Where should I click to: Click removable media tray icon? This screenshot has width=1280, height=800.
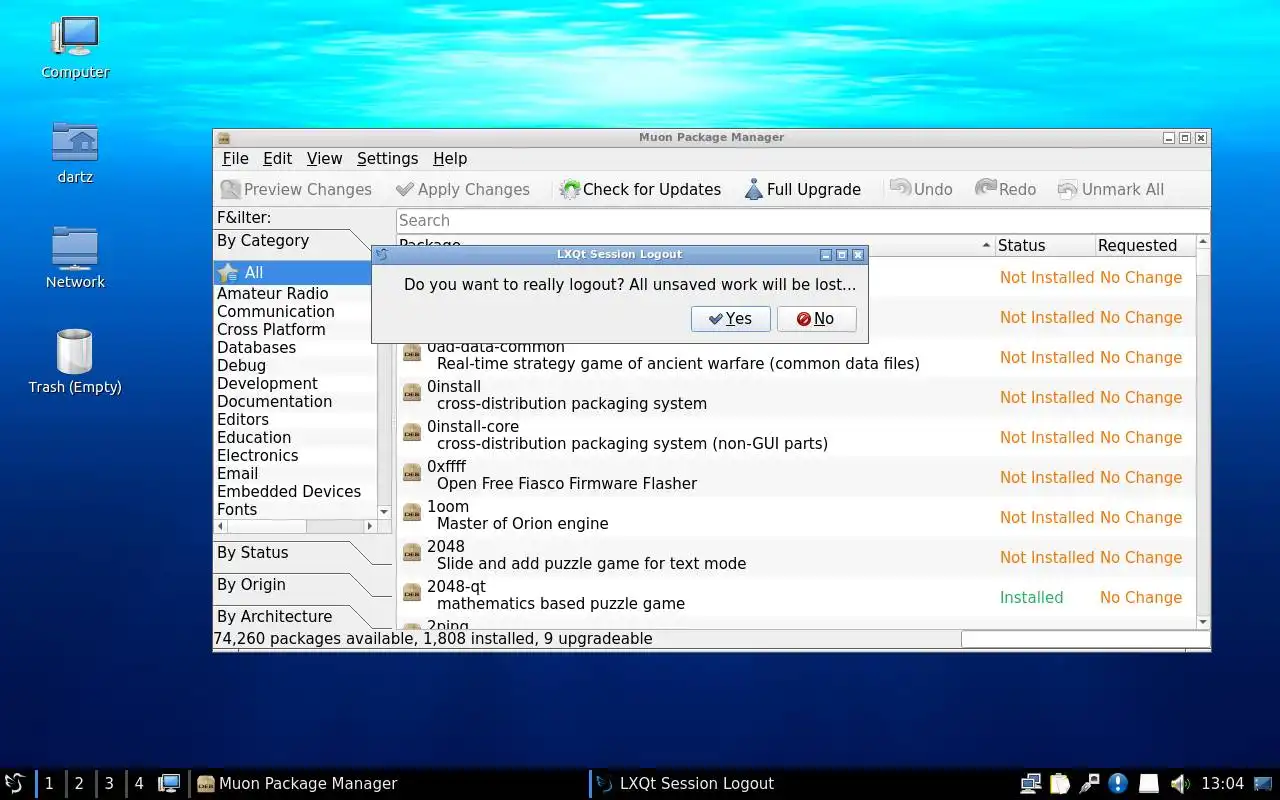pyautogui.click(x=1149, y=783)
